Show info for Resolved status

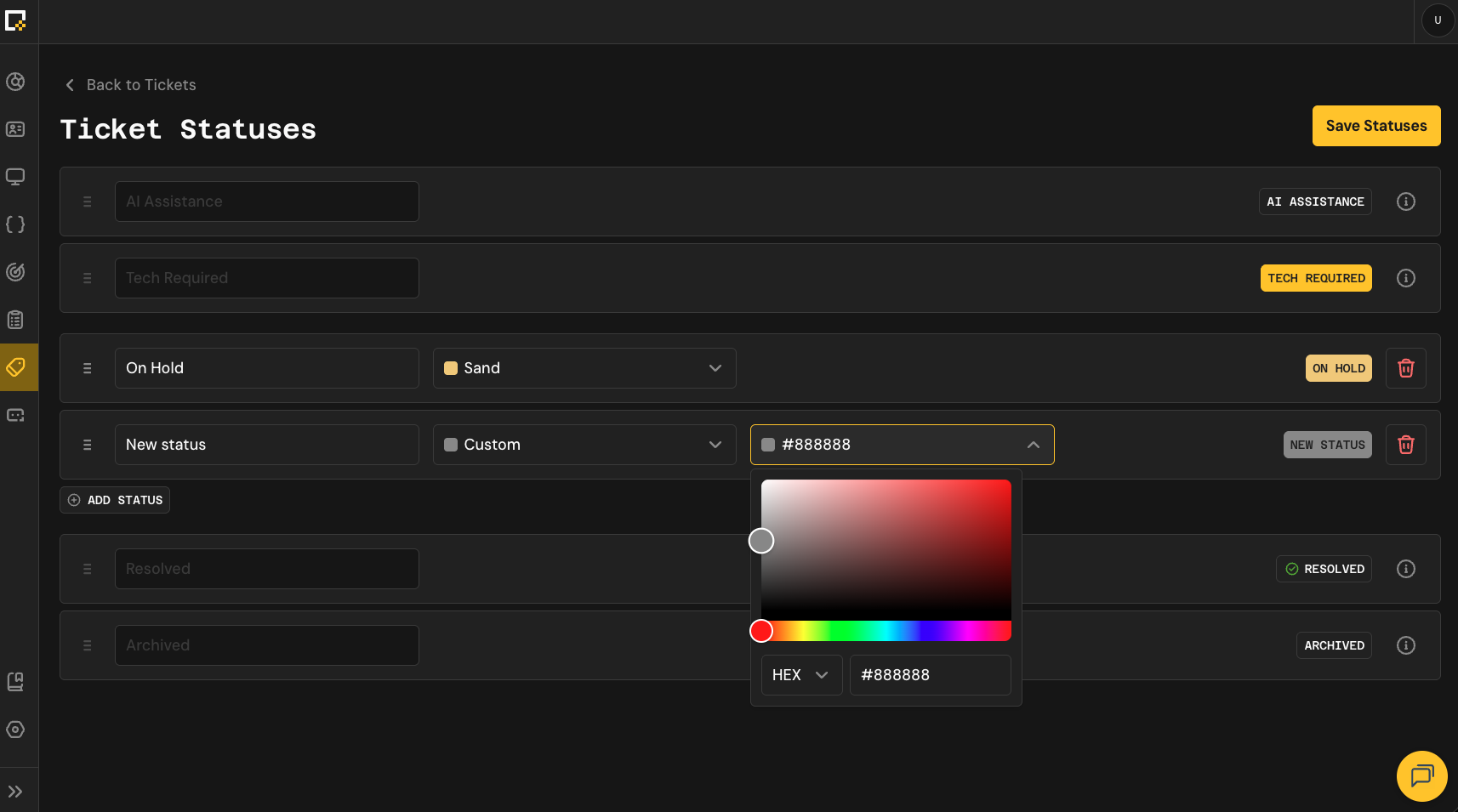point(1406,569)
